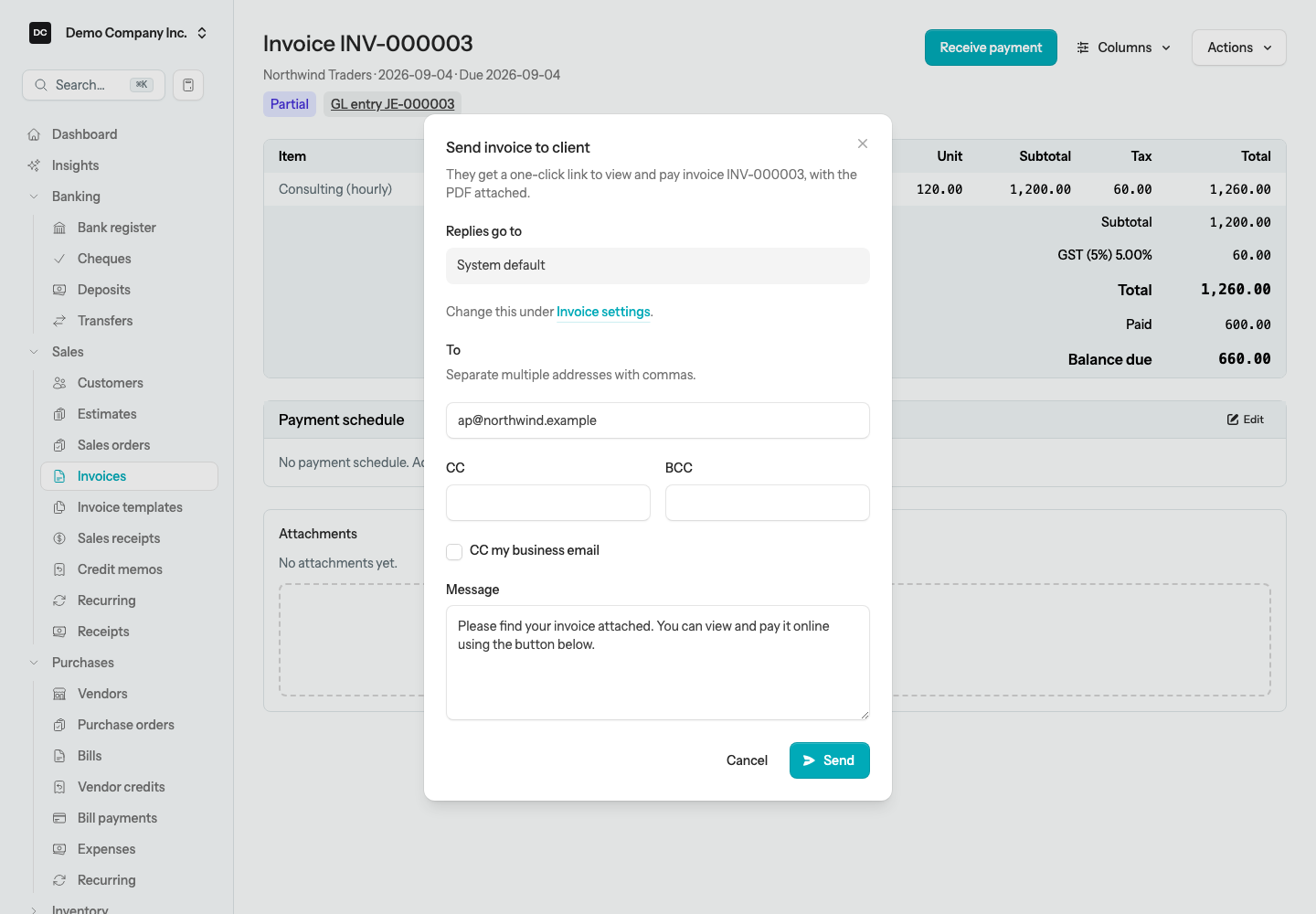Click the Receive payment button
The height and width of the screenshot is (914, 1316).
pyautogui.click(x=991, y=48)
